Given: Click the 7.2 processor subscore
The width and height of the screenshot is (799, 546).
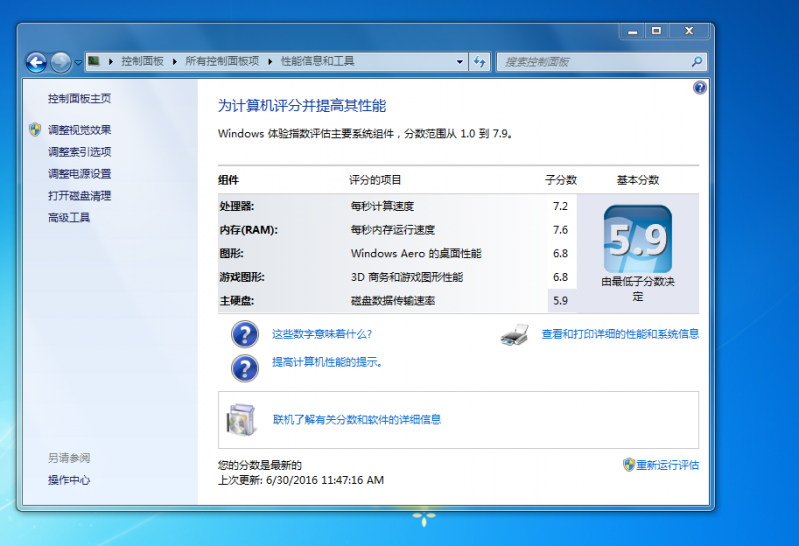Looking at the screenshot, I should pos(560,206).
